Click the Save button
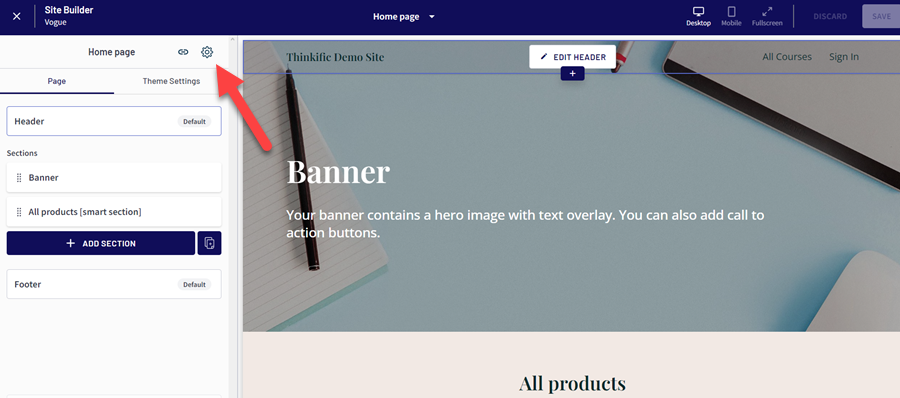The image size is (900, 398). pos(881,17)
